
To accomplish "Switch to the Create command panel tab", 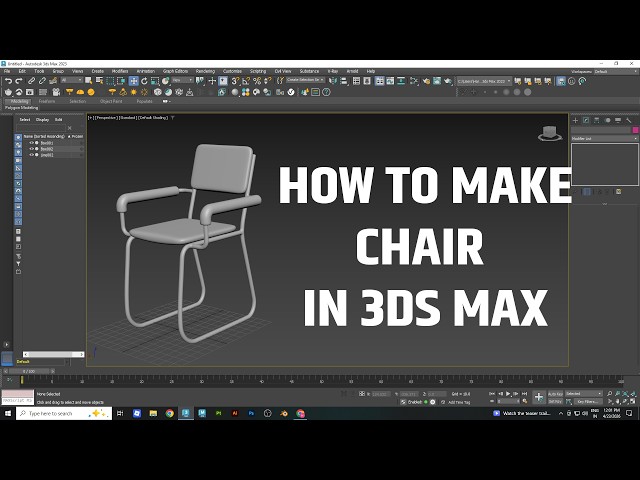I will click(x=576, y=120).
